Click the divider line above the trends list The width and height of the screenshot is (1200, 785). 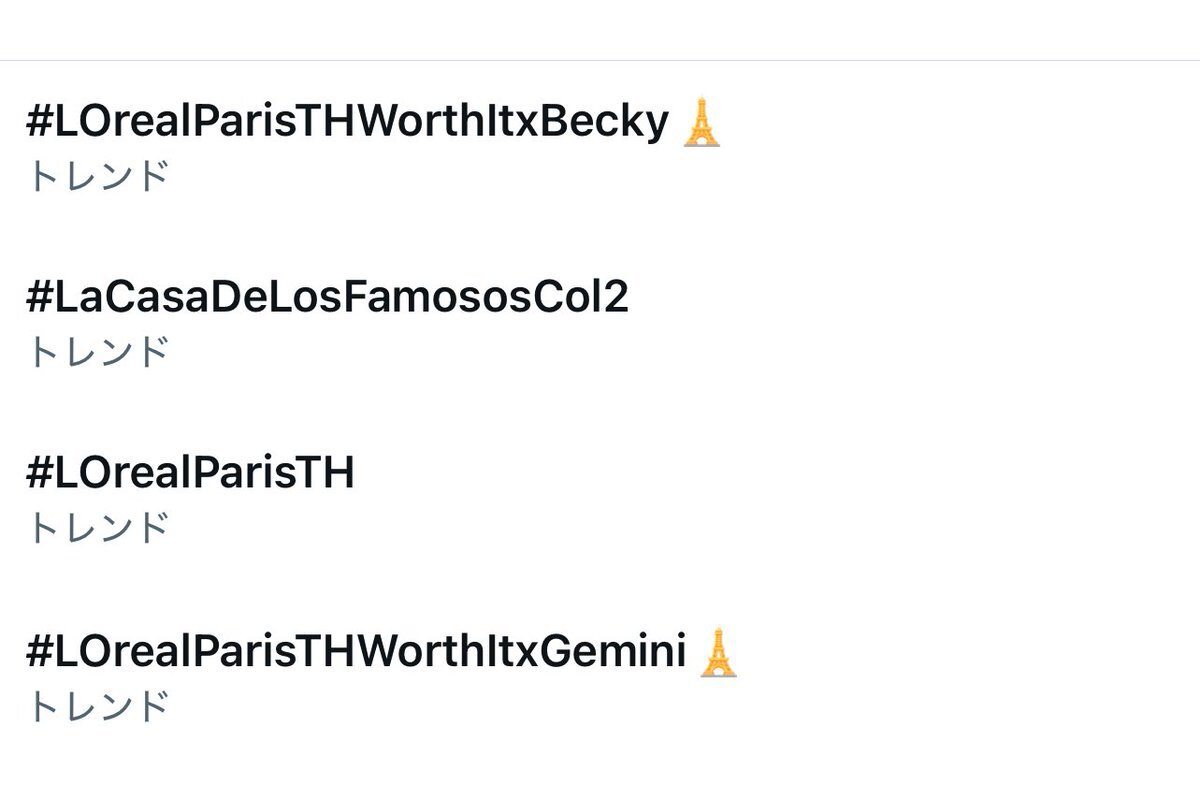[600, 60]
